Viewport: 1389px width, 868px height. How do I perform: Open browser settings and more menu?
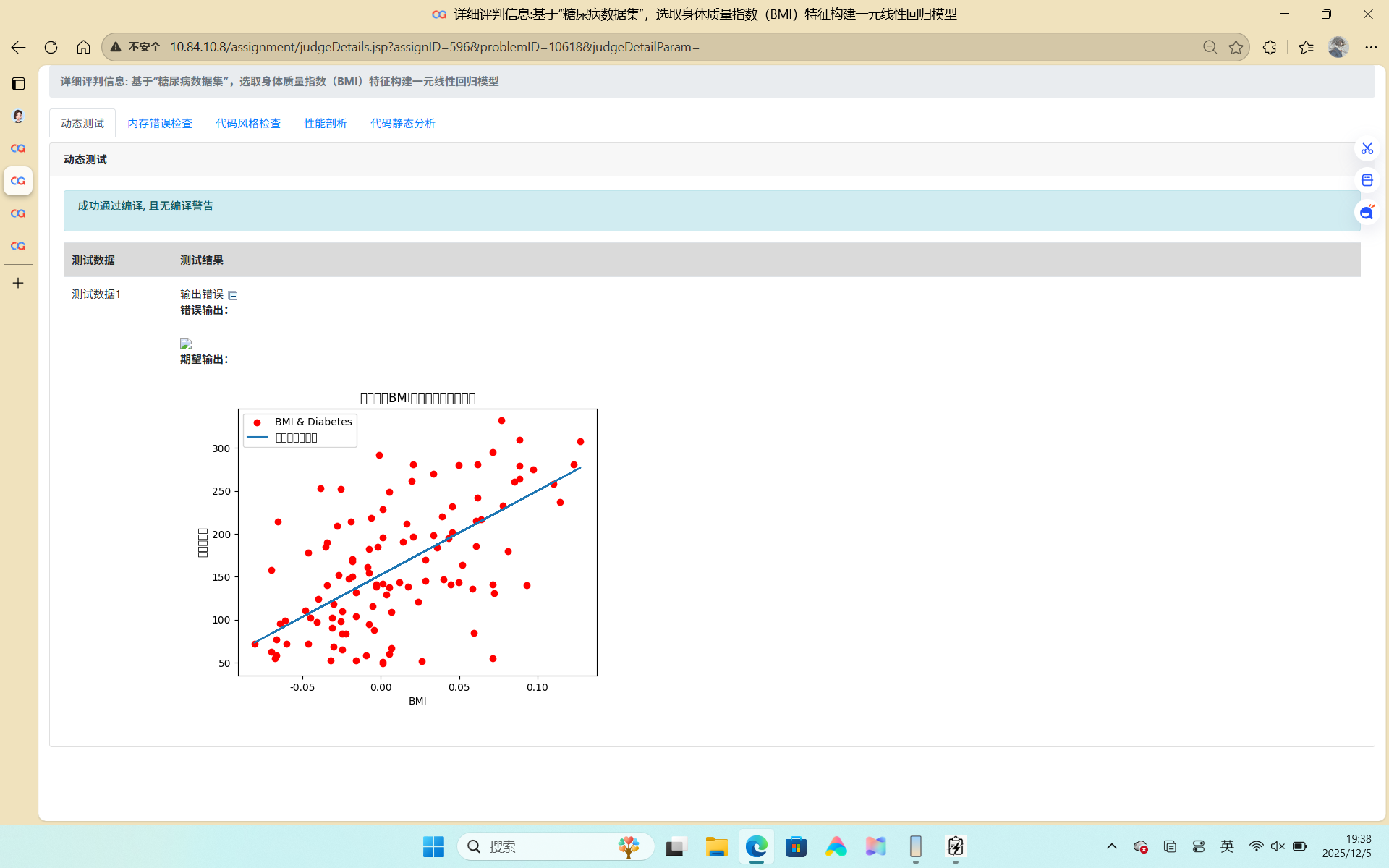1371,47
